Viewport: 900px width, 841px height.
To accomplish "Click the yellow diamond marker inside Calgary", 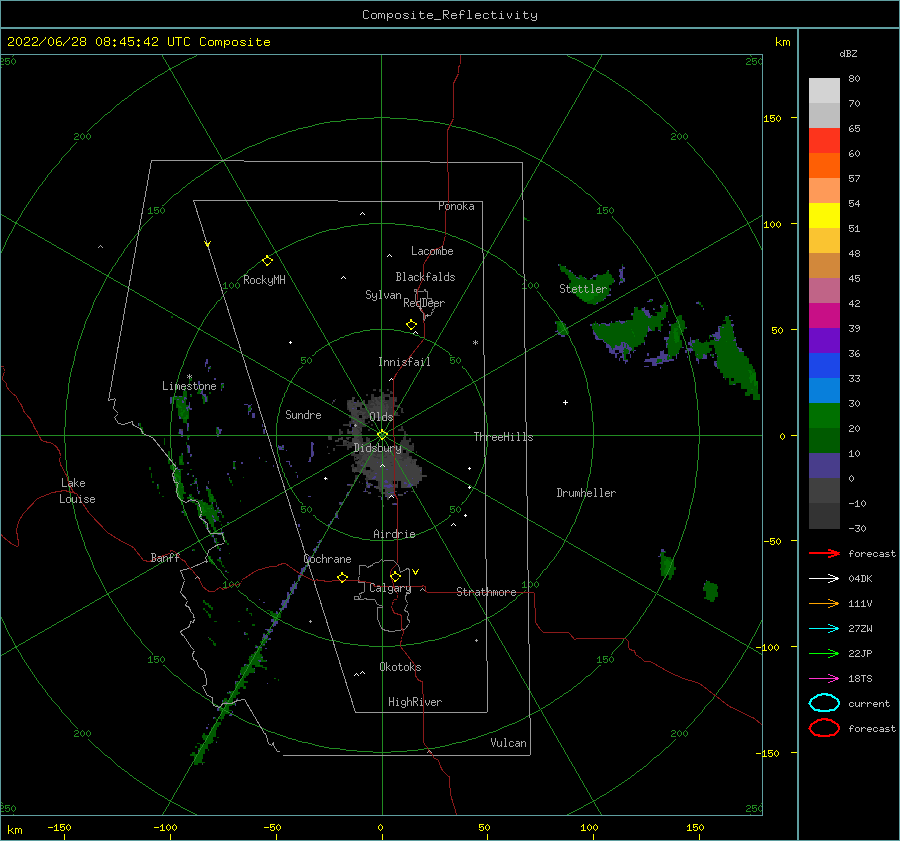I will pos(395,576).
